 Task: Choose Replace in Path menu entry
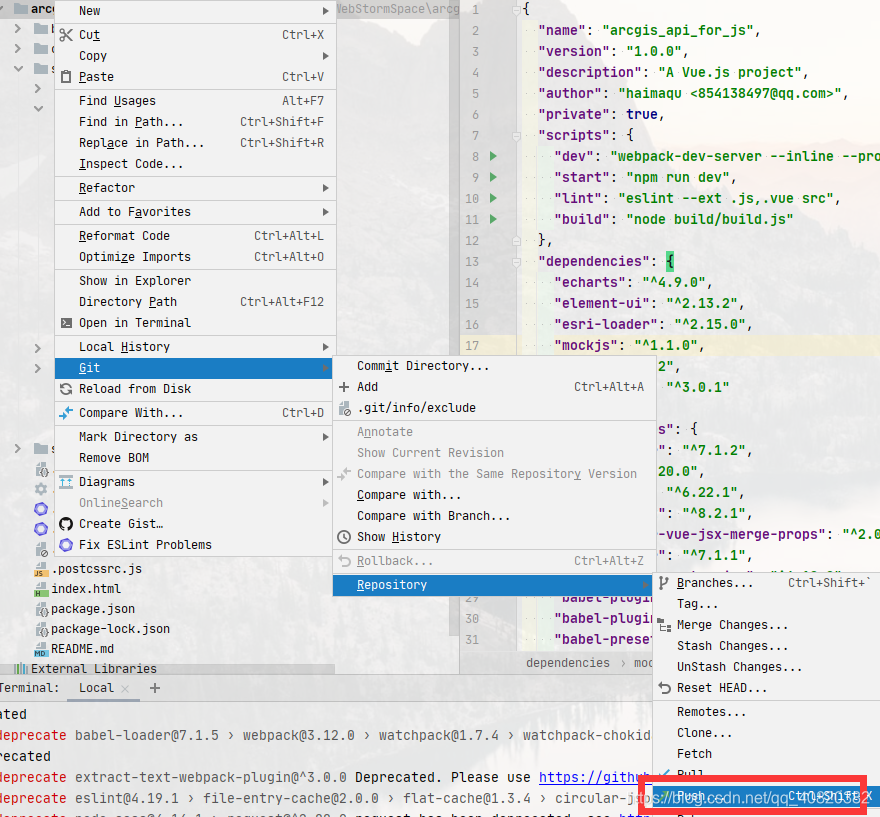(195, 143)
